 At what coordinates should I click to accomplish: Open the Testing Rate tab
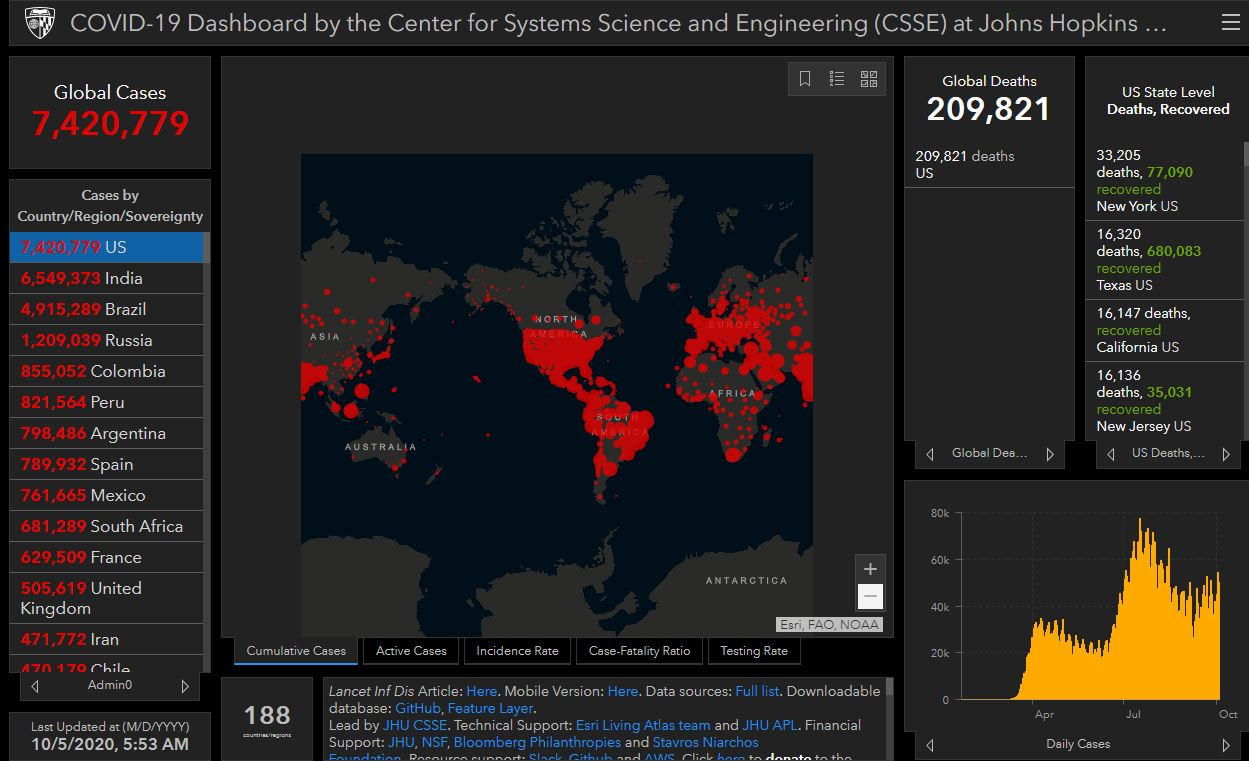pyautogui.click(x=754, y=651)
